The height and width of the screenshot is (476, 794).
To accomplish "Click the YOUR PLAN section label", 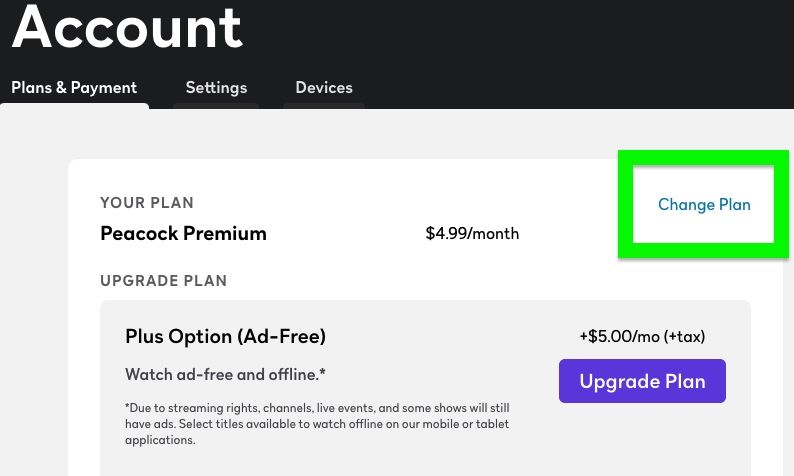I will [x=147, y=203].
